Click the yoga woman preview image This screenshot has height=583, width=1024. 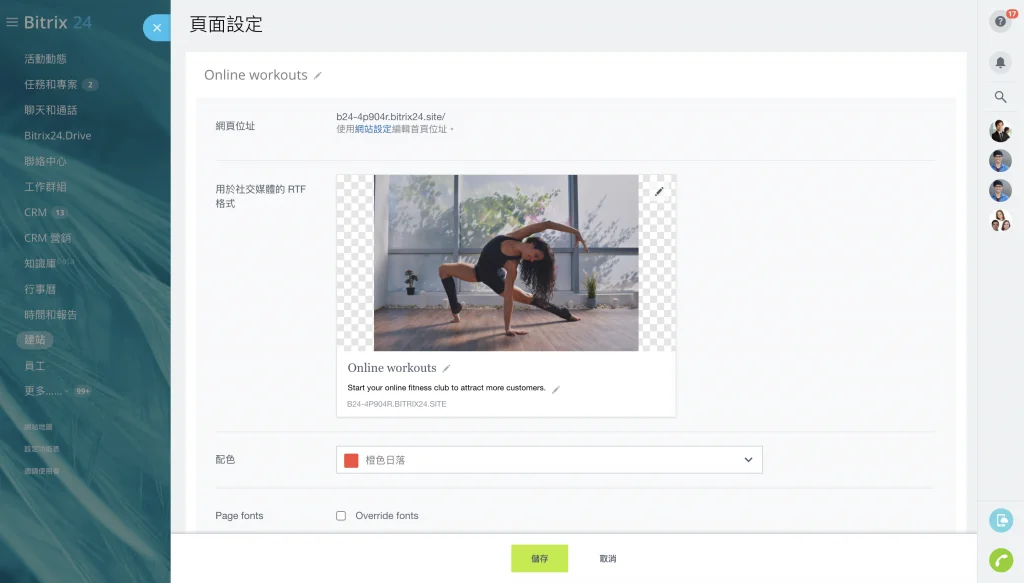click(506, 263)
